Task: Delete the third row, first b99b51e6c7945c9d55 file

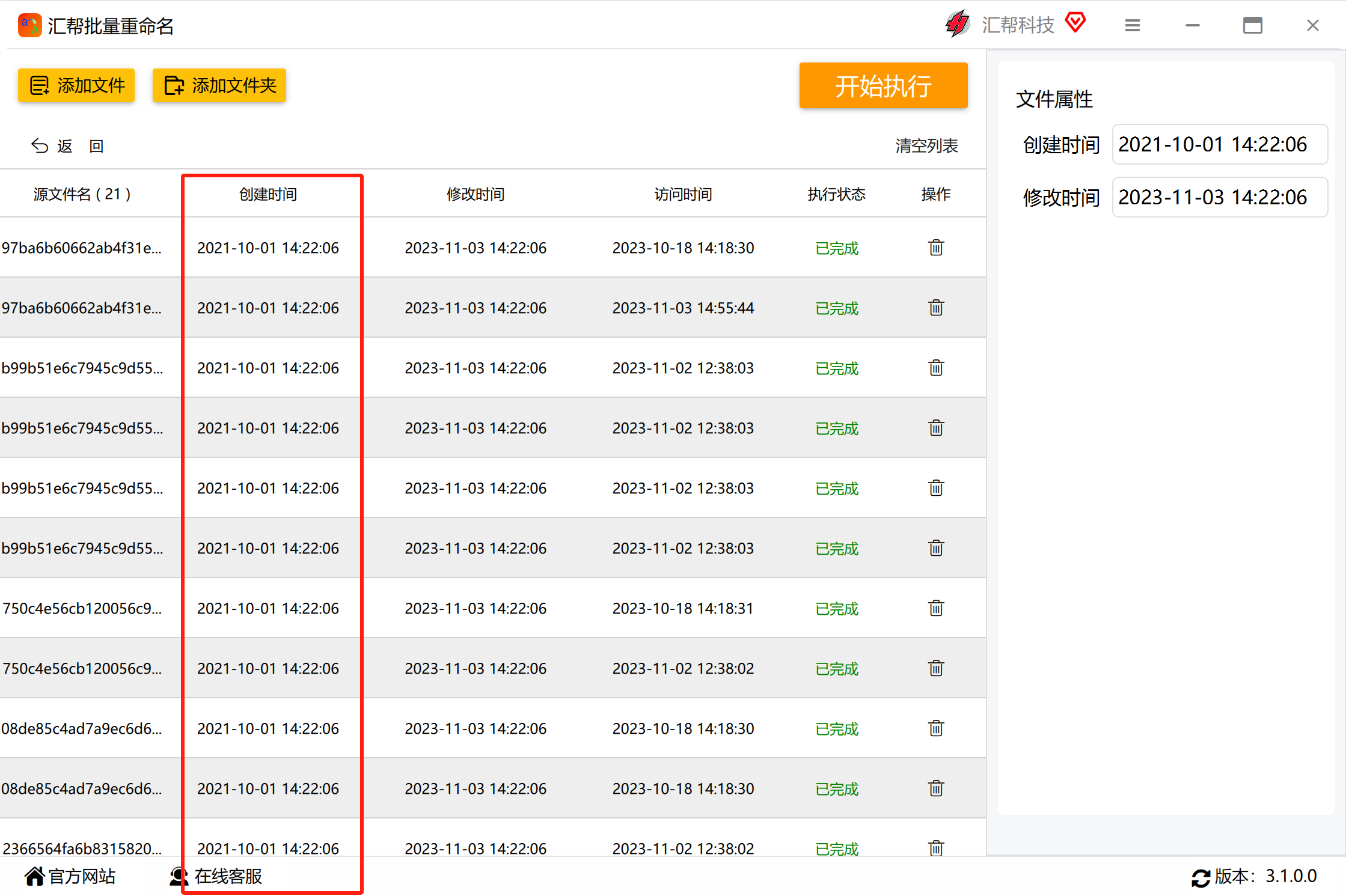Action: [936, 368]
